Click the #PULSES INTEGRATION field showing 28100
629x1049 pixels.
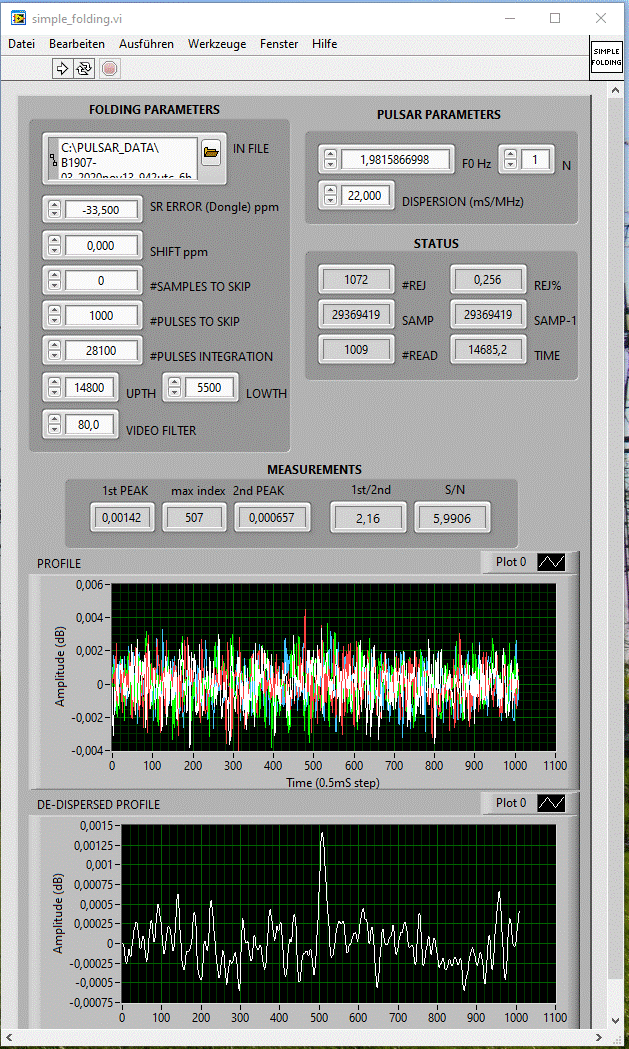(x=102, y=350)
